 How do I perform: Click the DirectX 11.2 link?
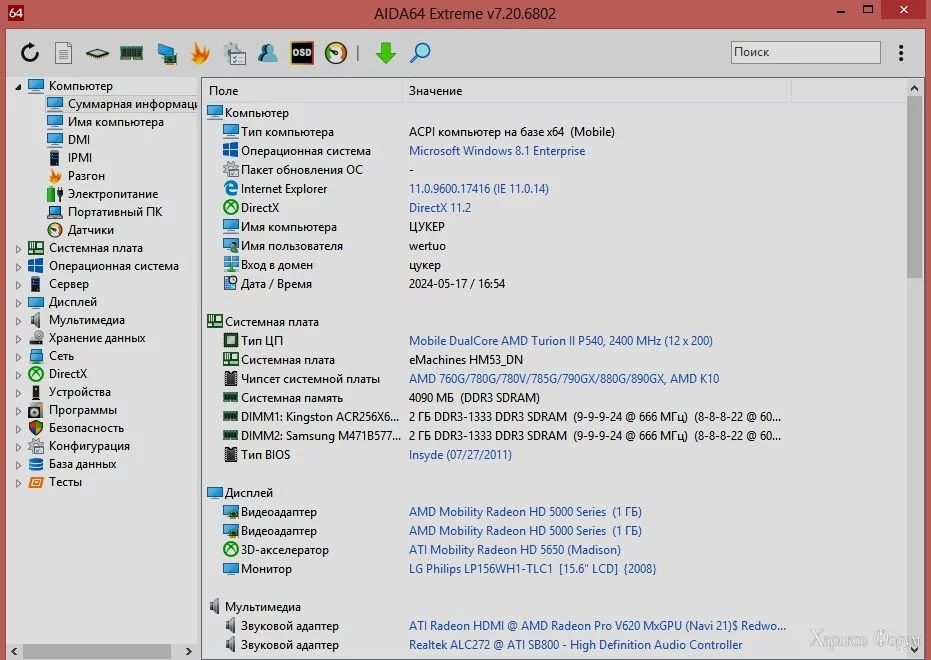(x=439, y=208)
